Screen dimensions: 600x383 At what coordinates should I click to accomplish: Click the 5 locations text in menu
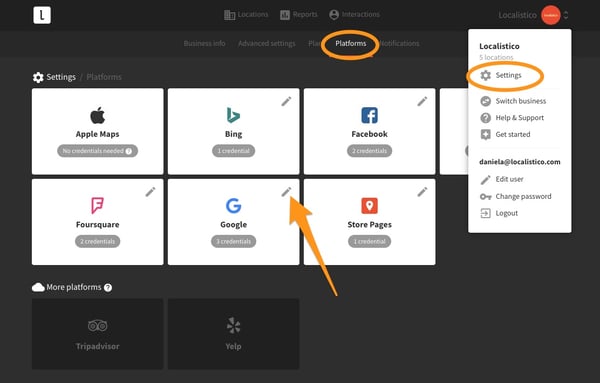tap(496, 57)
